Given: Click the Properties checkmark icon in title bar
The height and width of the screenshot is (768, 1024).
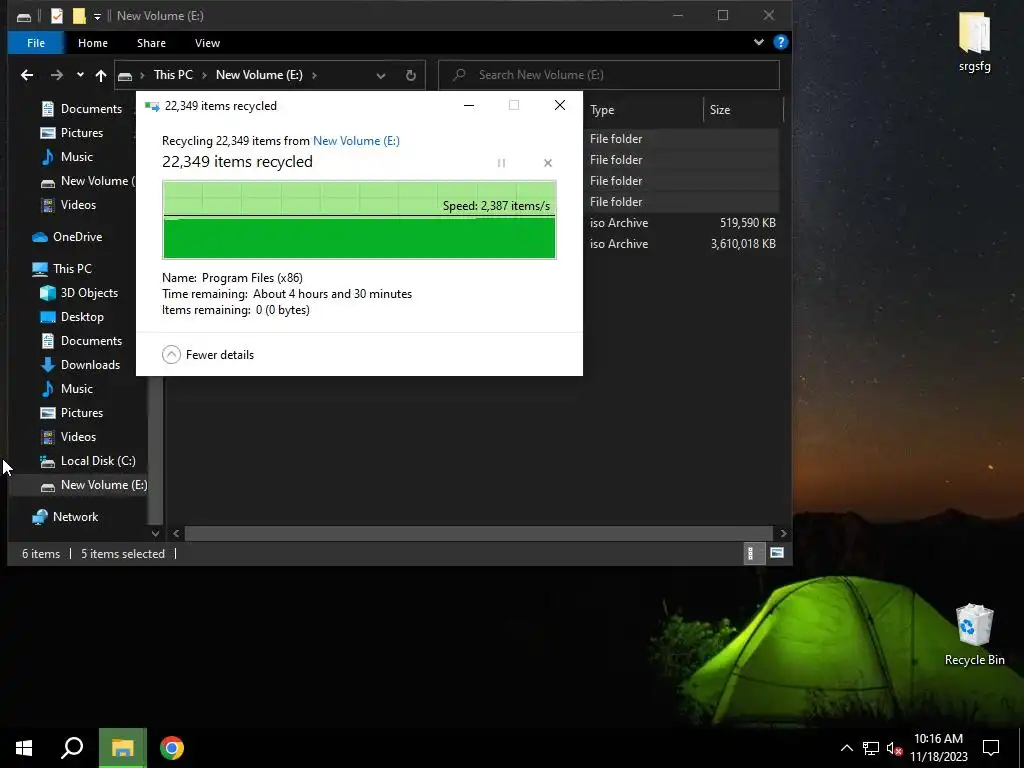Looking at the screenshot, I should click(57, 16).
